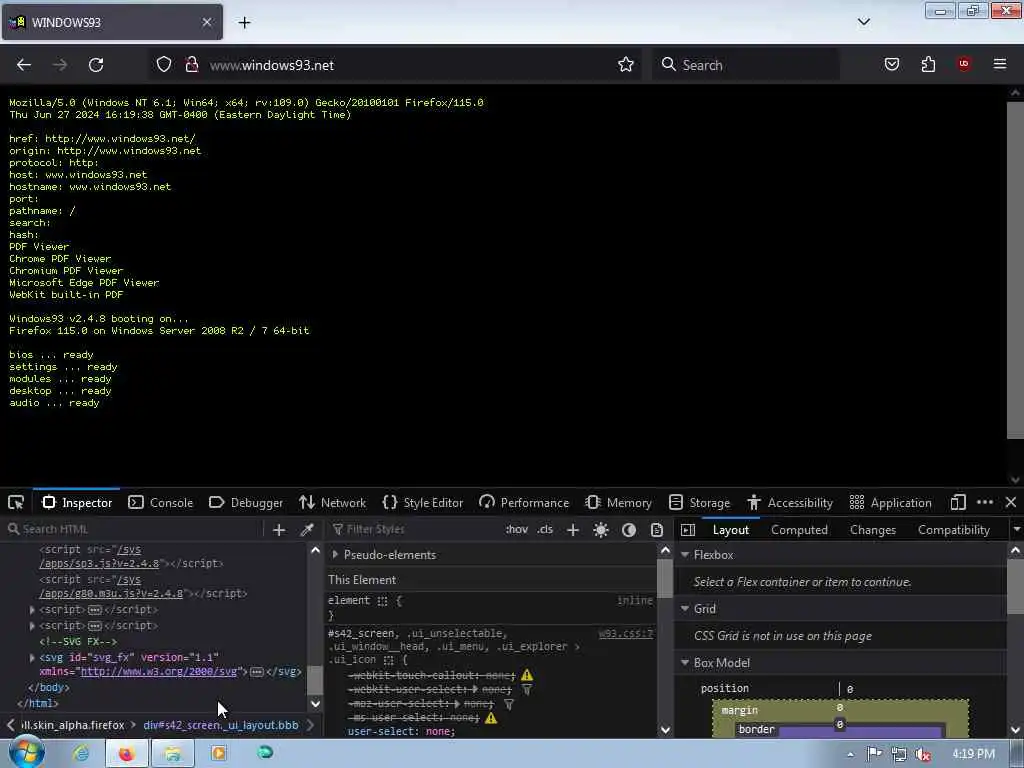The height and width of the screenshot is (768, 1024).
Task: Click the uBlock Origin extension icon
Action: (964, 64)
